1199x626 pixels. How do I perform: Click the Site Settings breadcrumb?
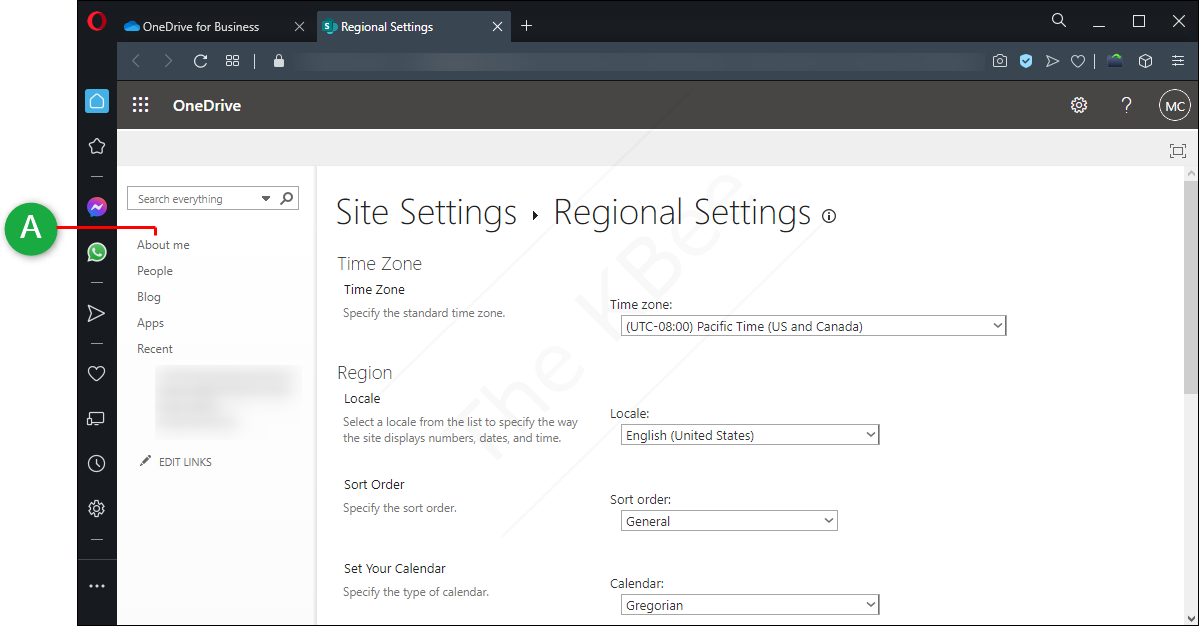[427, 212]
